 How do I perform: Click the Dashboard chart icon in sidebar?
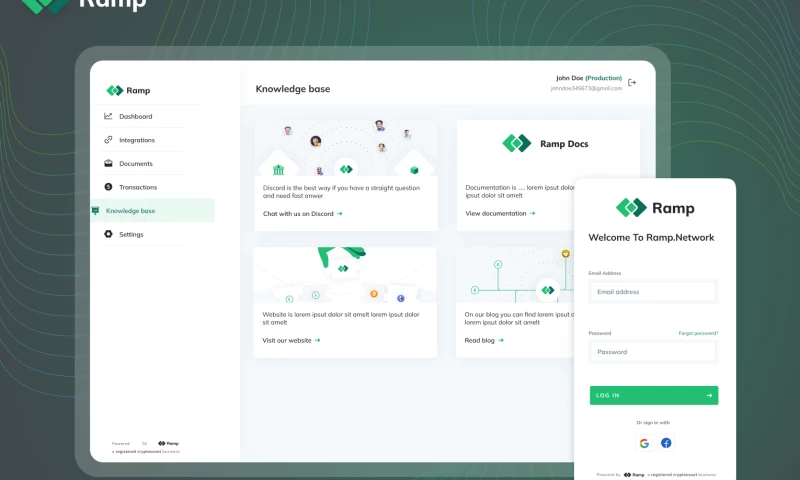(x=108, y=116)
